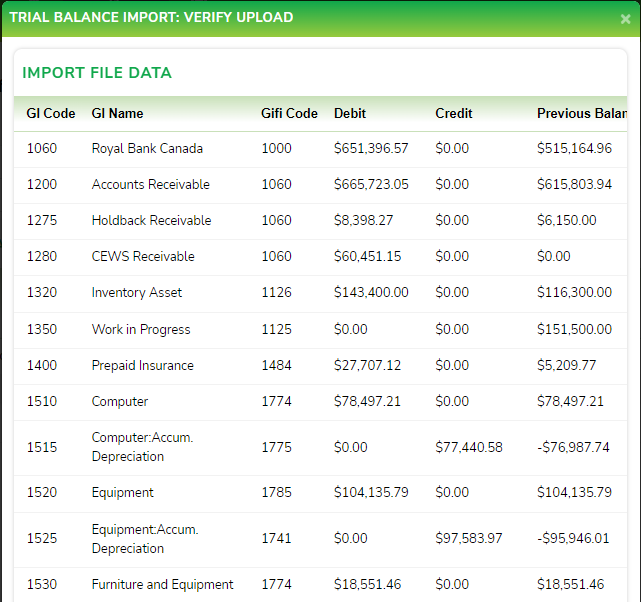The width and height of the screenshot is (641, 602).
Task: Click GI code 1530 cell
Action: (42, 584)
